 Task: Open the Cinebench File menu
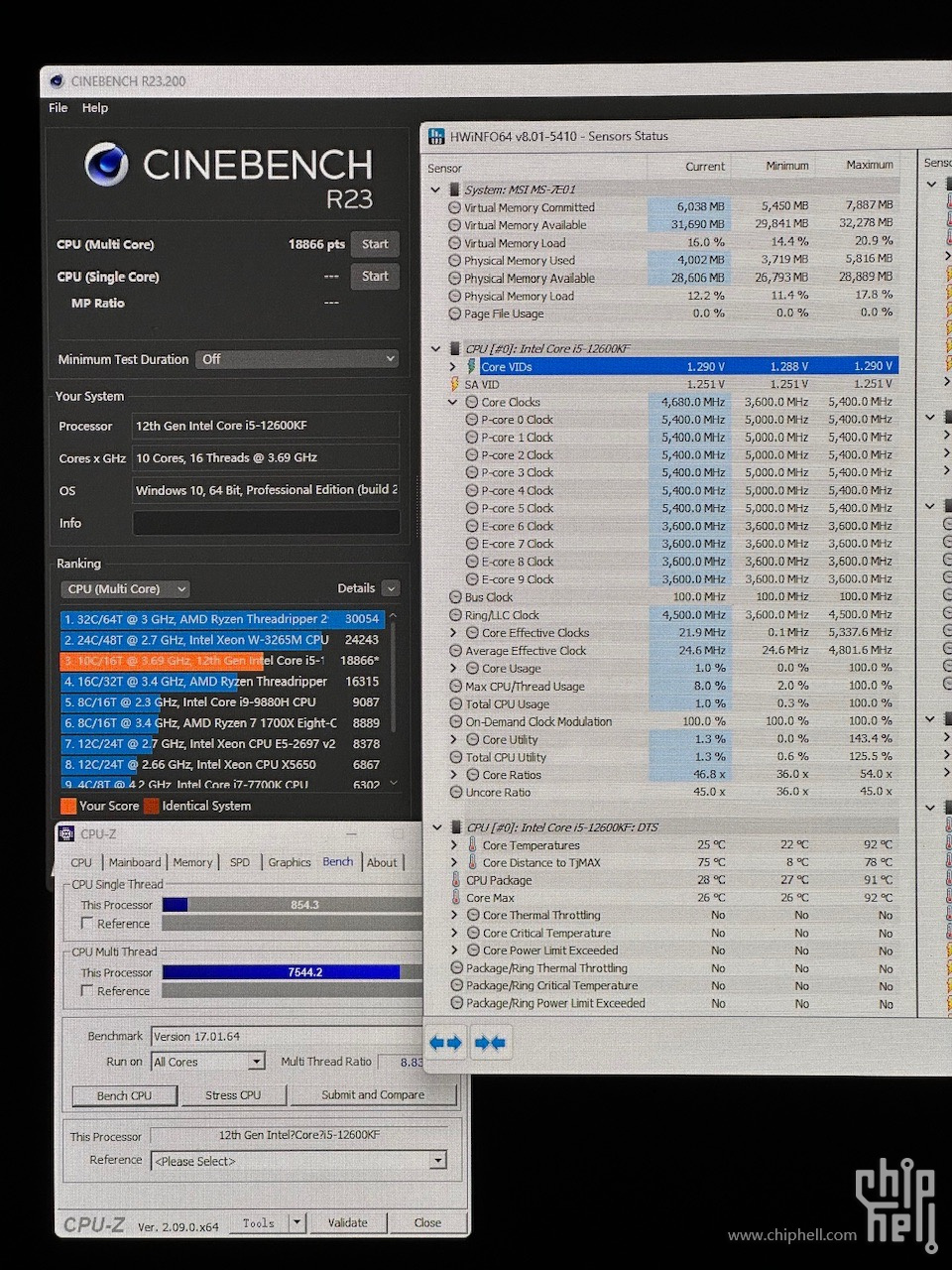[59, 108]
